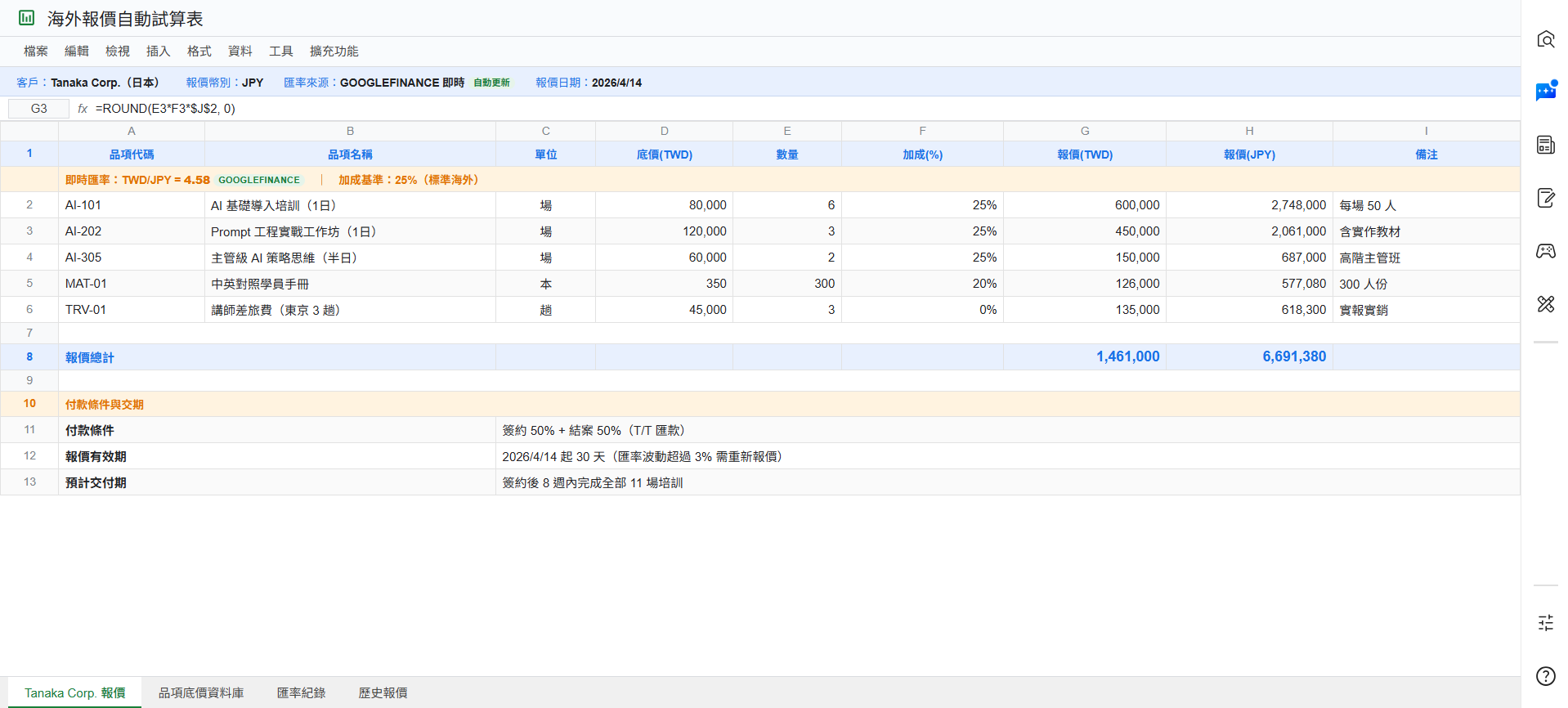Open the tools sidebar icon
1568x708 pixels.
(1545, 304)
